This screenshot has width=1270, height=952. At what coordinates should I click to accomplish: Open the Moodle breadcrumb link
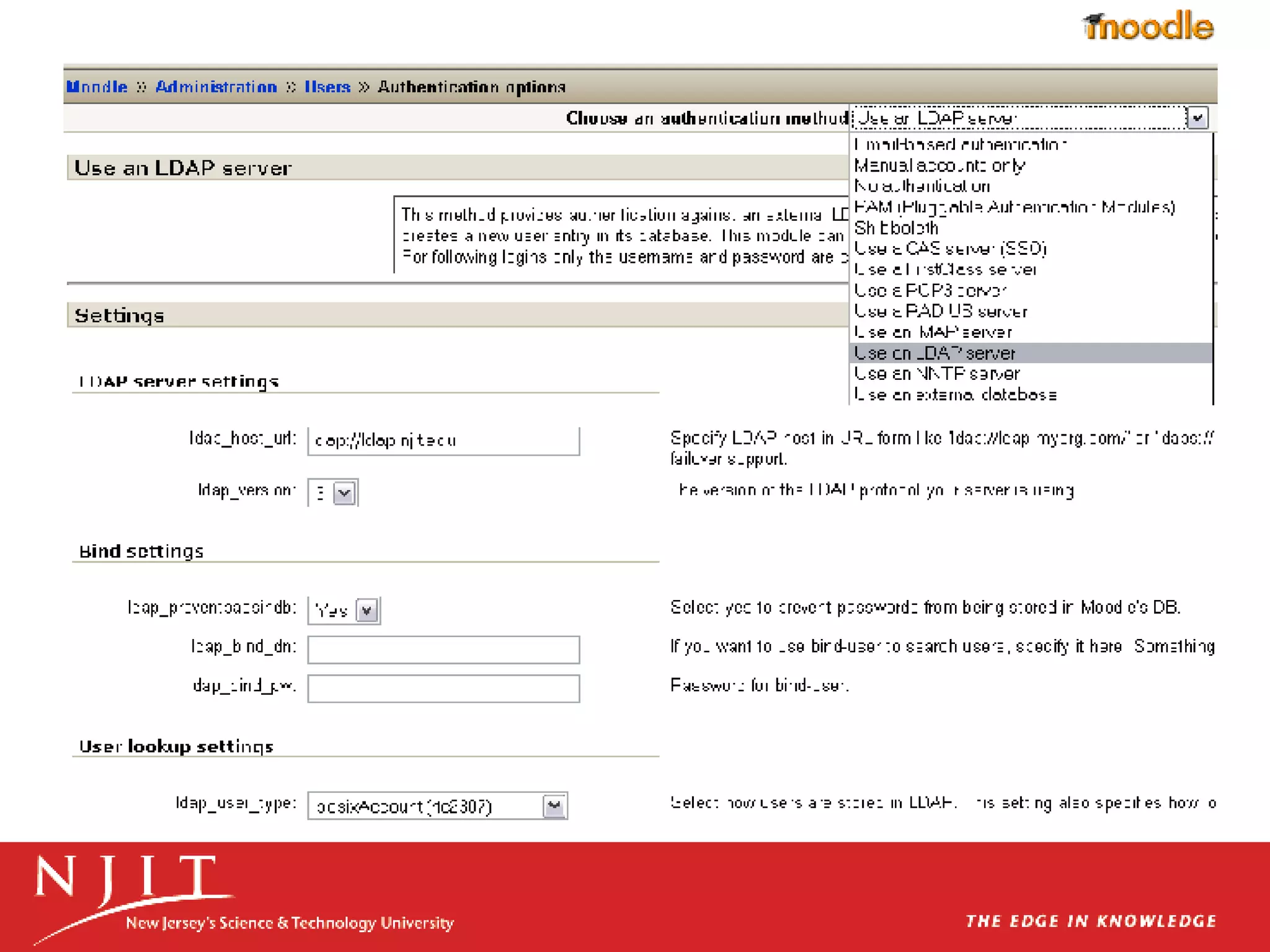tap(97, 87)
